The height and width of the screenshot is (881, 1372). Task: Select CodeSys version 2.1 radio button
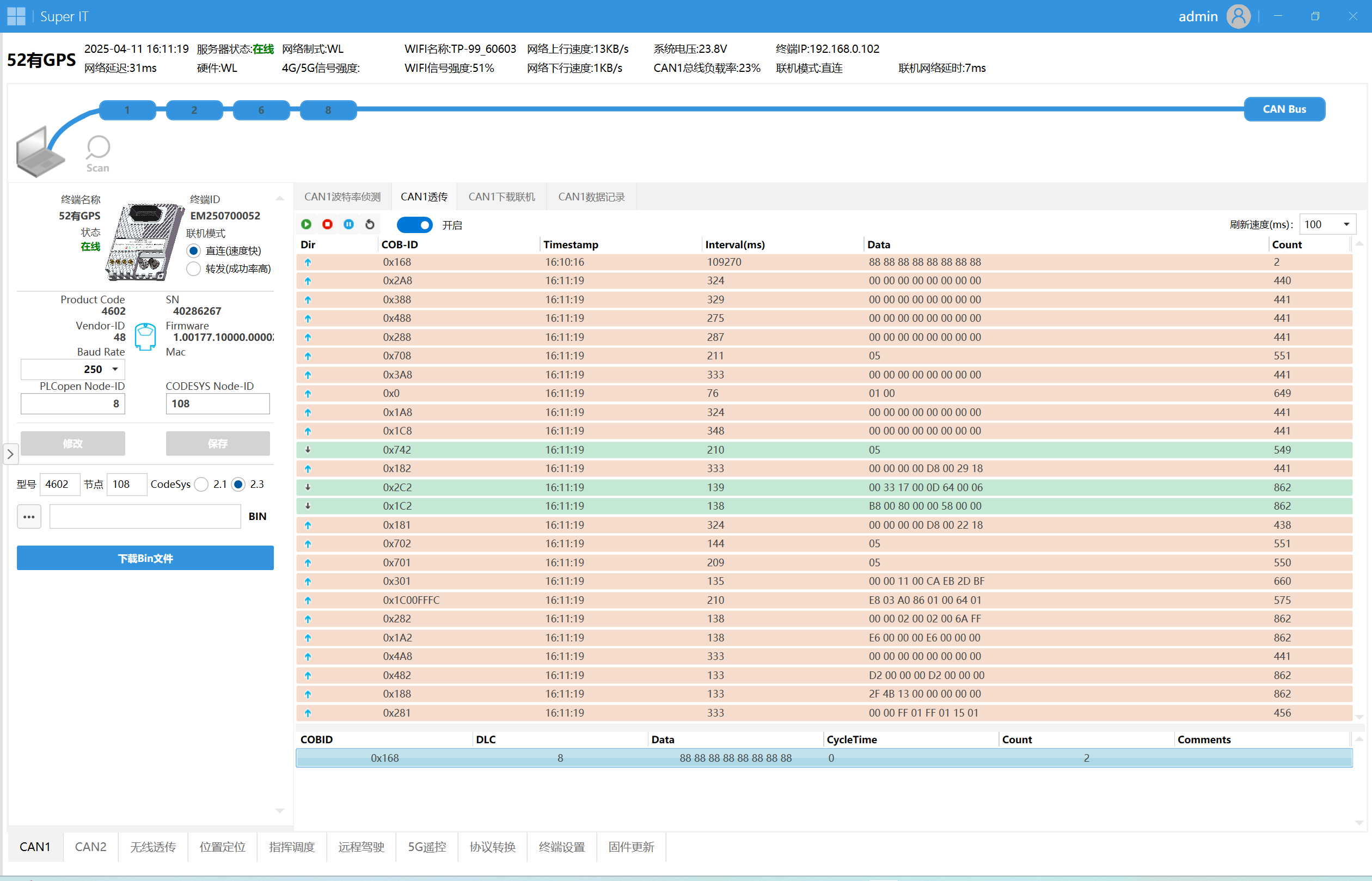click(201, 485)
